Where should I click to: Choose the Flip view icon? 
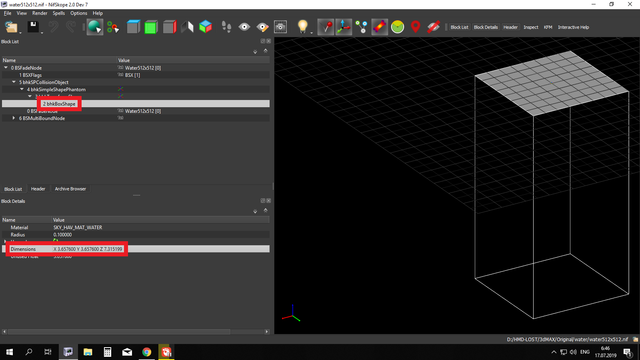point(187,27)
